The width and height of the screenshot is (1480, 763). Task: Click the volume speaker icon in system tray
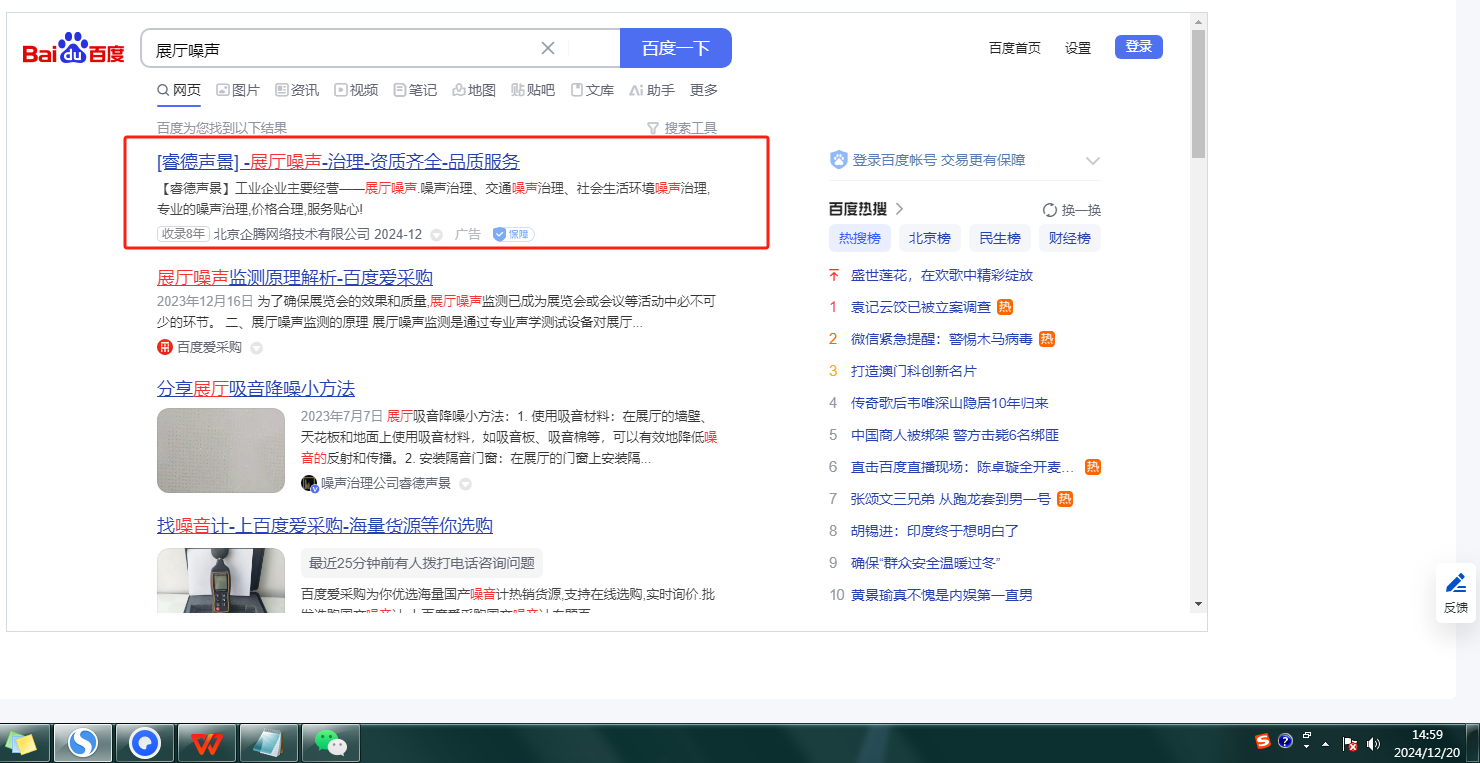click(x=1373, y=744)
